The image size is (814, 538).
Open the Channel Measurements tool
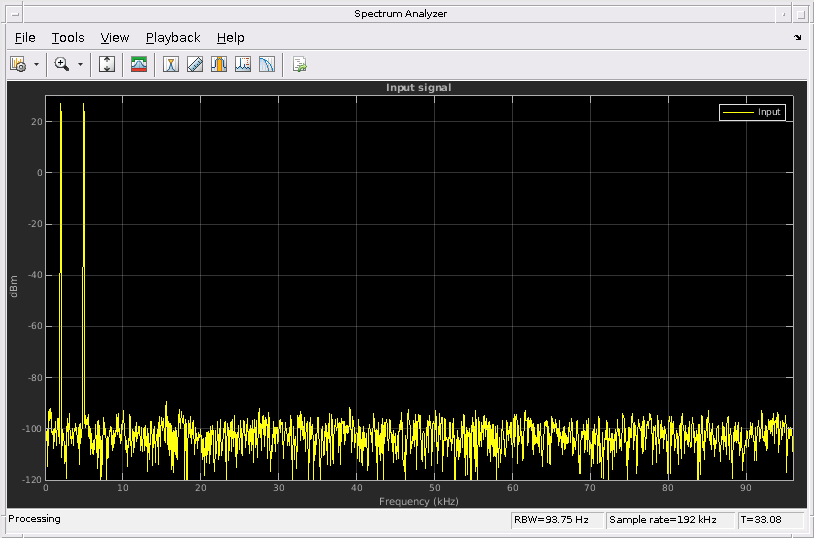point(219,64)
